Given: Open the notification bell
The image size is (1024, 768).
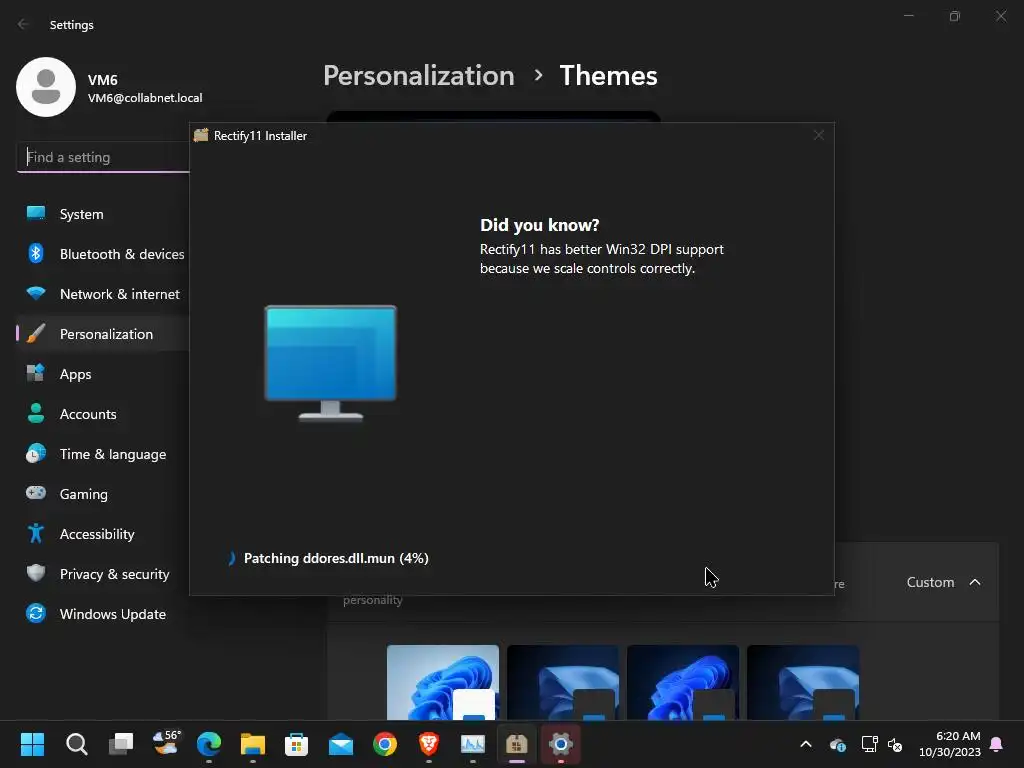Looking at the screenshot, I should click(x=997, y=744).
